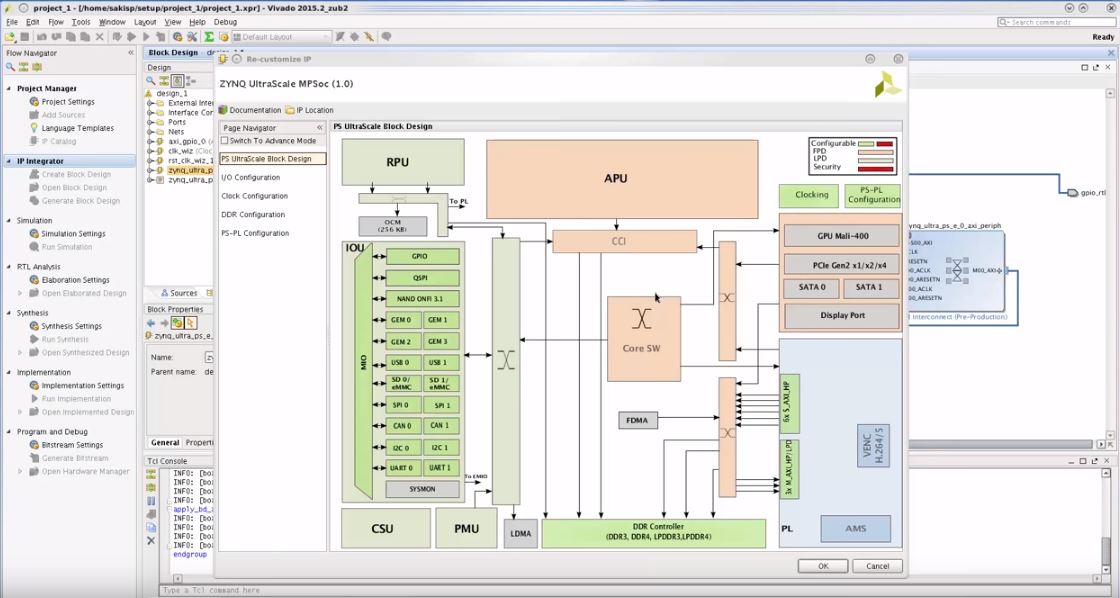The image size is (1120, 598).
Task: Click OK button in Re-customize IP dialog
Action: (x=823, y=566)
